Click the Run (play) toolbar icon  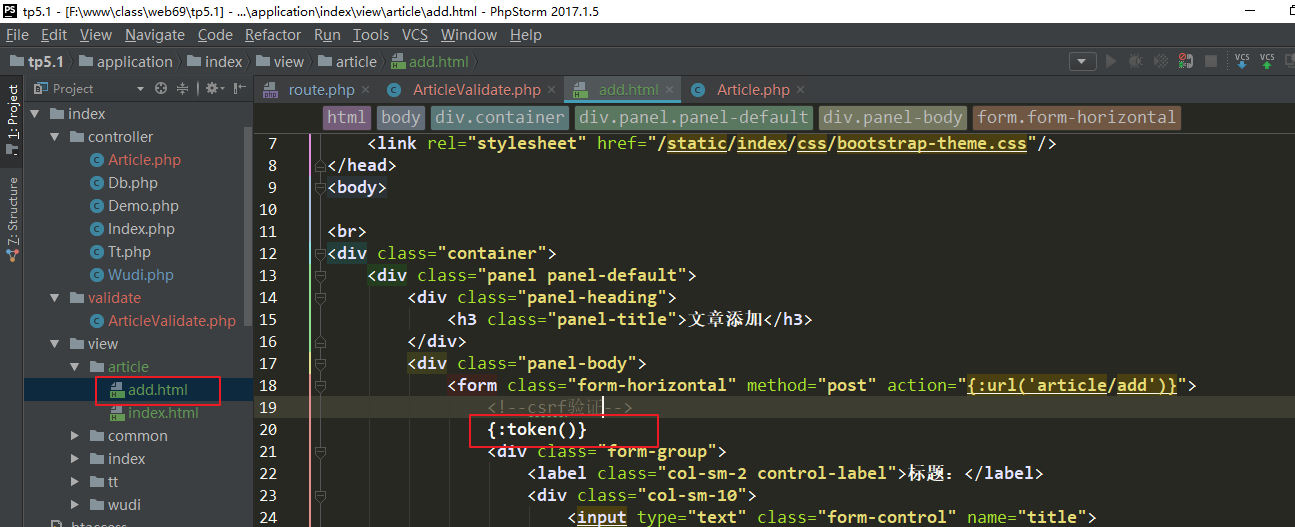point(1110,61)
